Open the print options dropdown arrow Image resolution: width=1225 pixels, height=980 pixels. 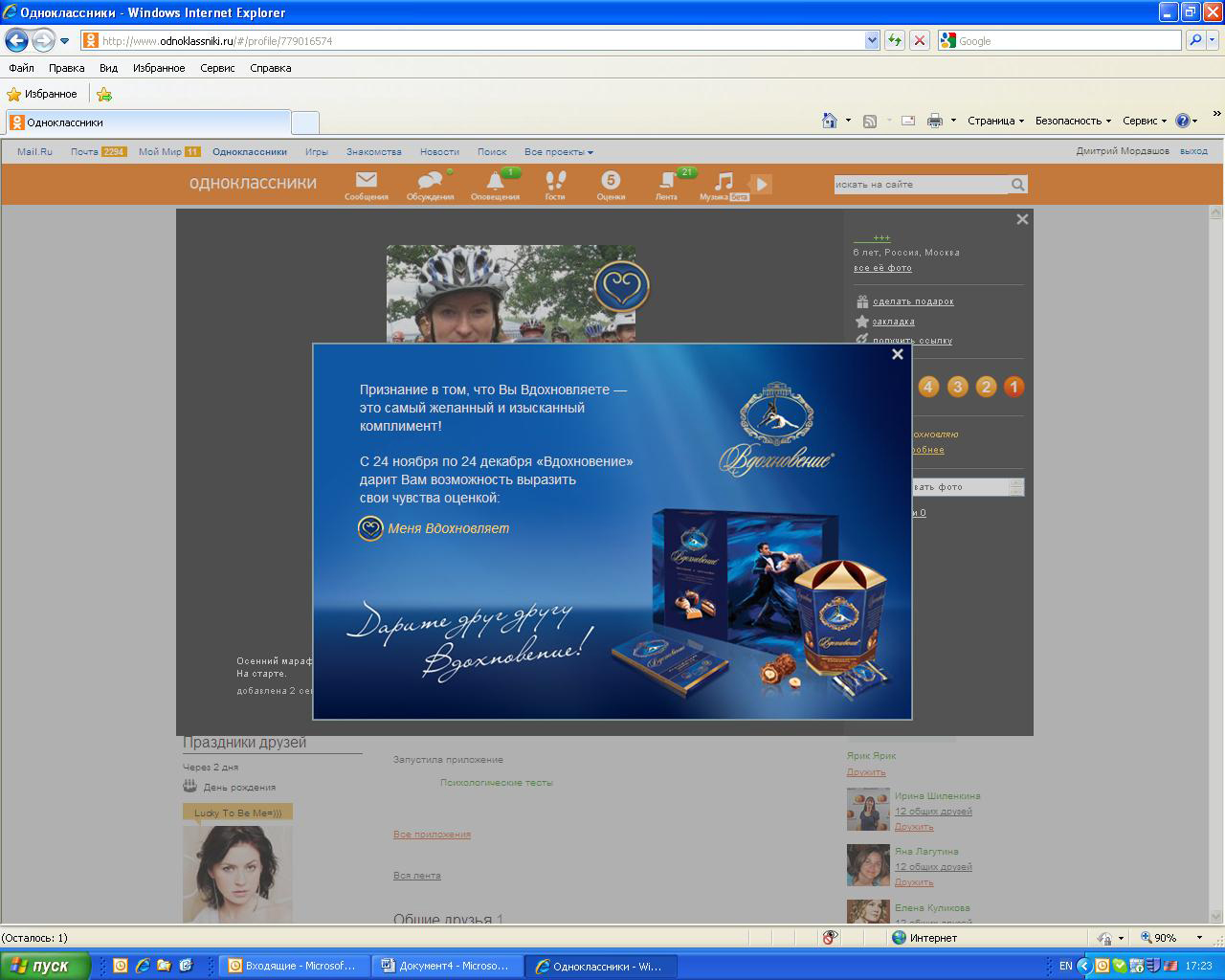click(x=953, y=121)
